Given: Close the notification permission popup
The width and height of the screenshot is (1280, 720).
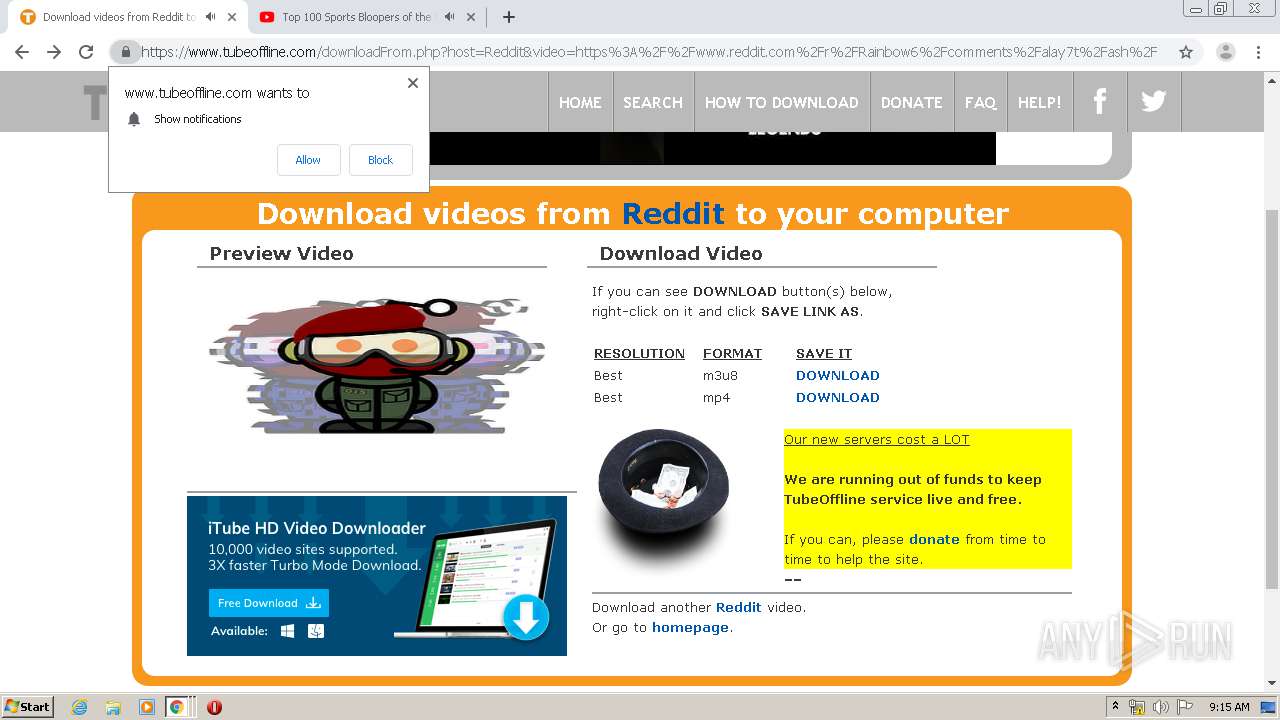Looking at the screenshot, I should [x=413, y=83].
